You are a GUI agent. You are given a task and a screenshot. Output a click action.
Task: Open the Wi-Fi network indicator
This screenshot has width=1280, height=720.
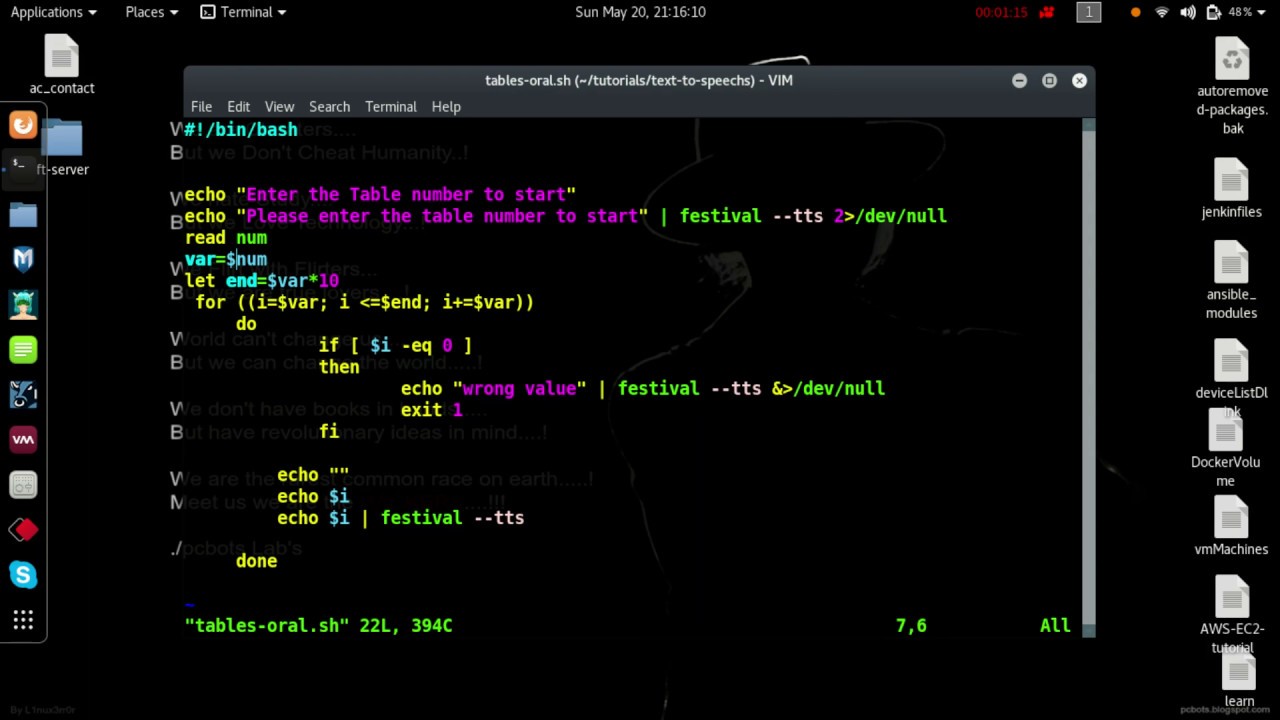(x=1162, y=12)
